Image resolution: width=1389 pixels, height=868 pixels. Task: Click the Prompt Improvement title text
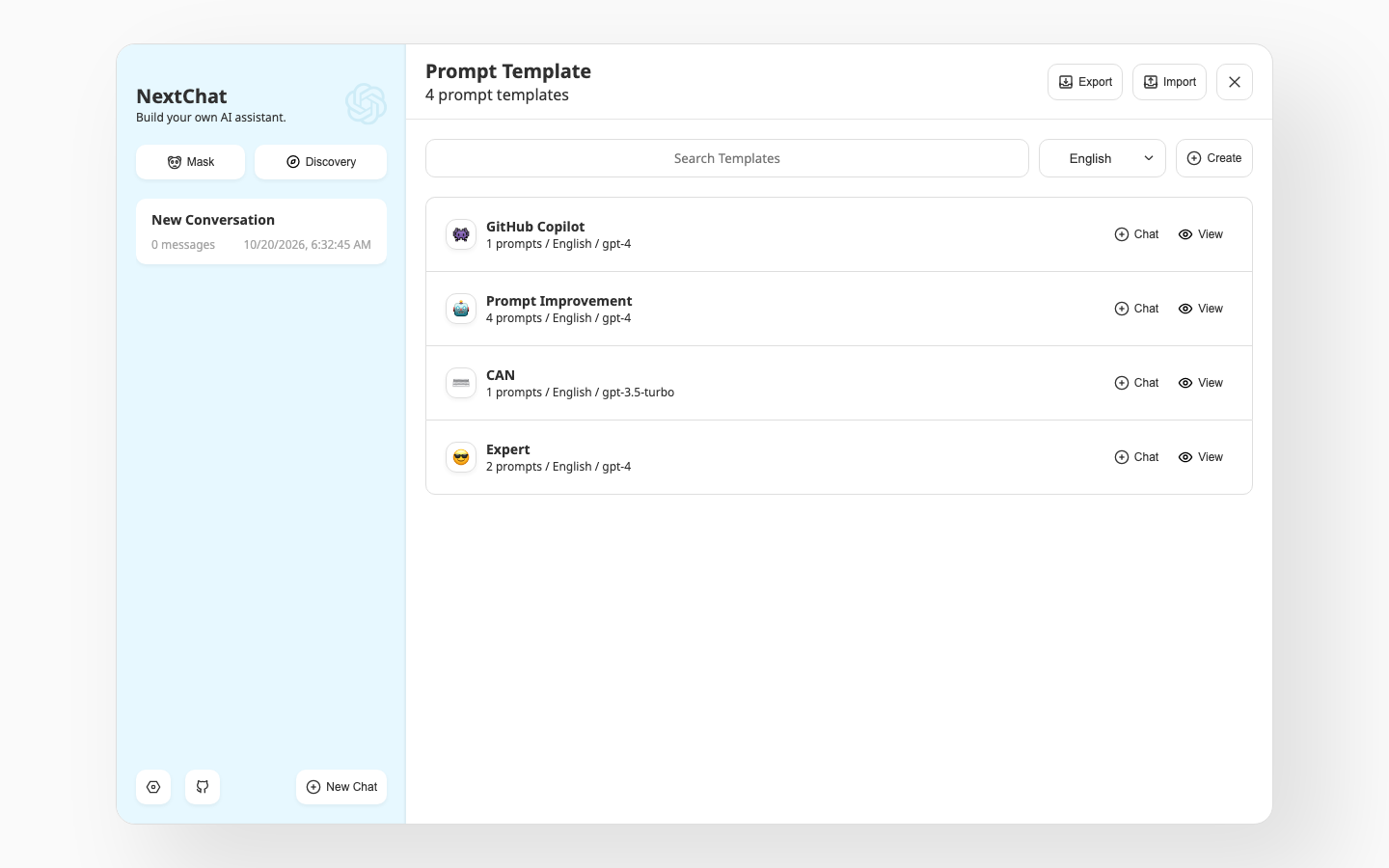[559, 301]
